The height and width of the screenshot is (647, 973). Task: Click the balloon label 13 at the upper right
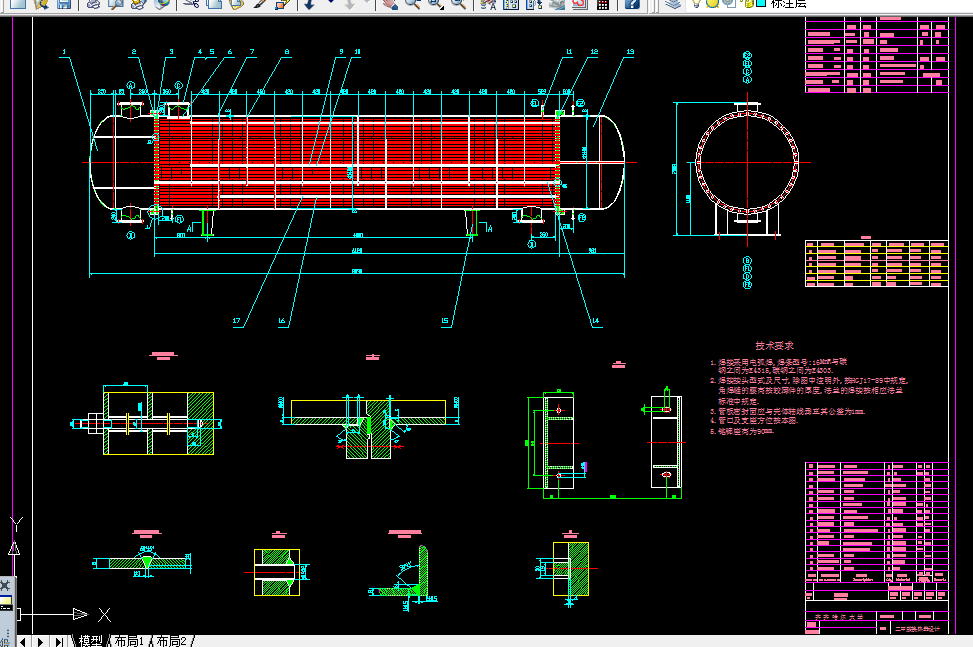tap(630, 51)
